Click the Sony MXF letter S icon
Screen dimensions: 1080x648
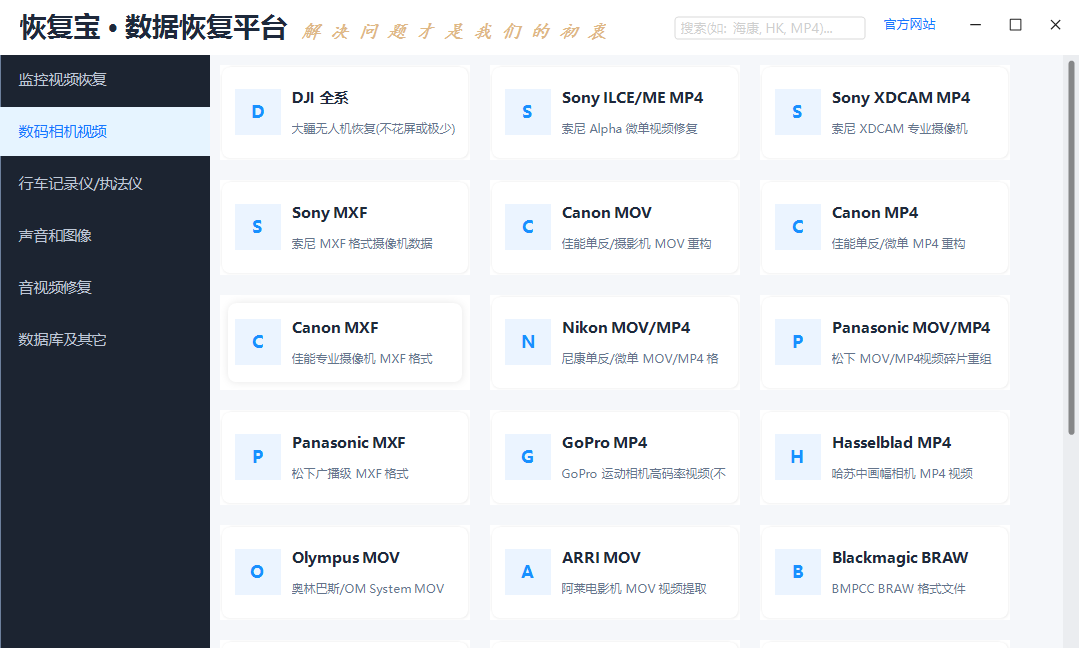(x=258, y=227)
